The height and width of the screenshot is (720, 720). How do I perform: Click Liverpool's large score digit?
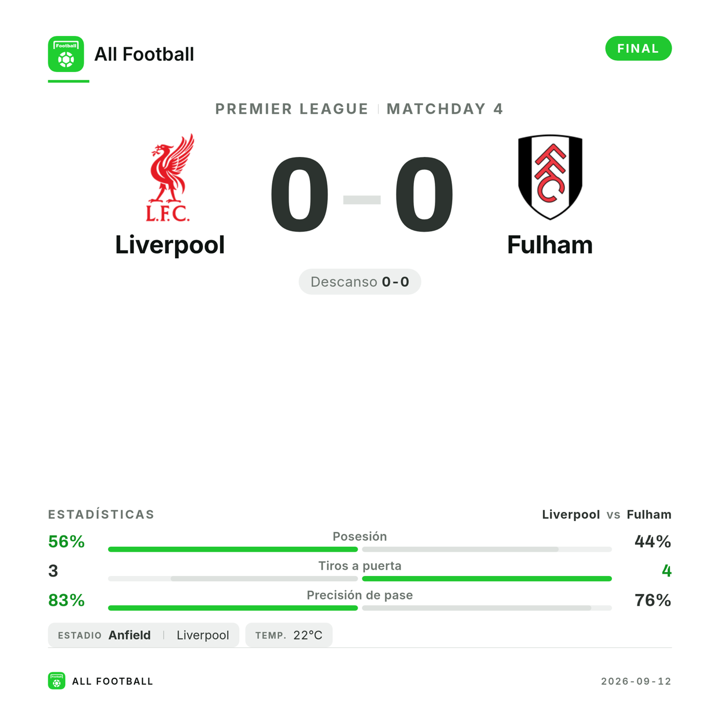point(299,195)
